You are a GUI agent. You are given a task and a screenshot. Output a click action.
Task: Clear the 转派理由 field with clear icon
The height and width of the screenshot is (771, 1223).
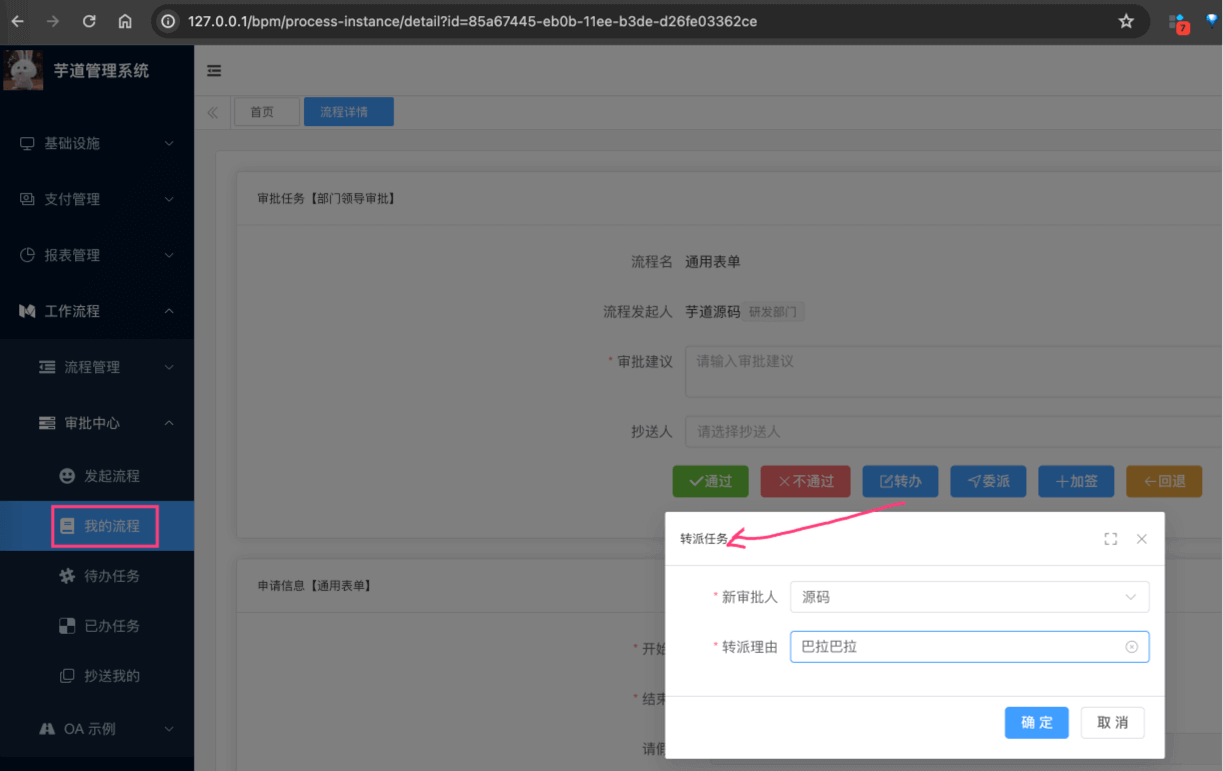click(1132, 647)
